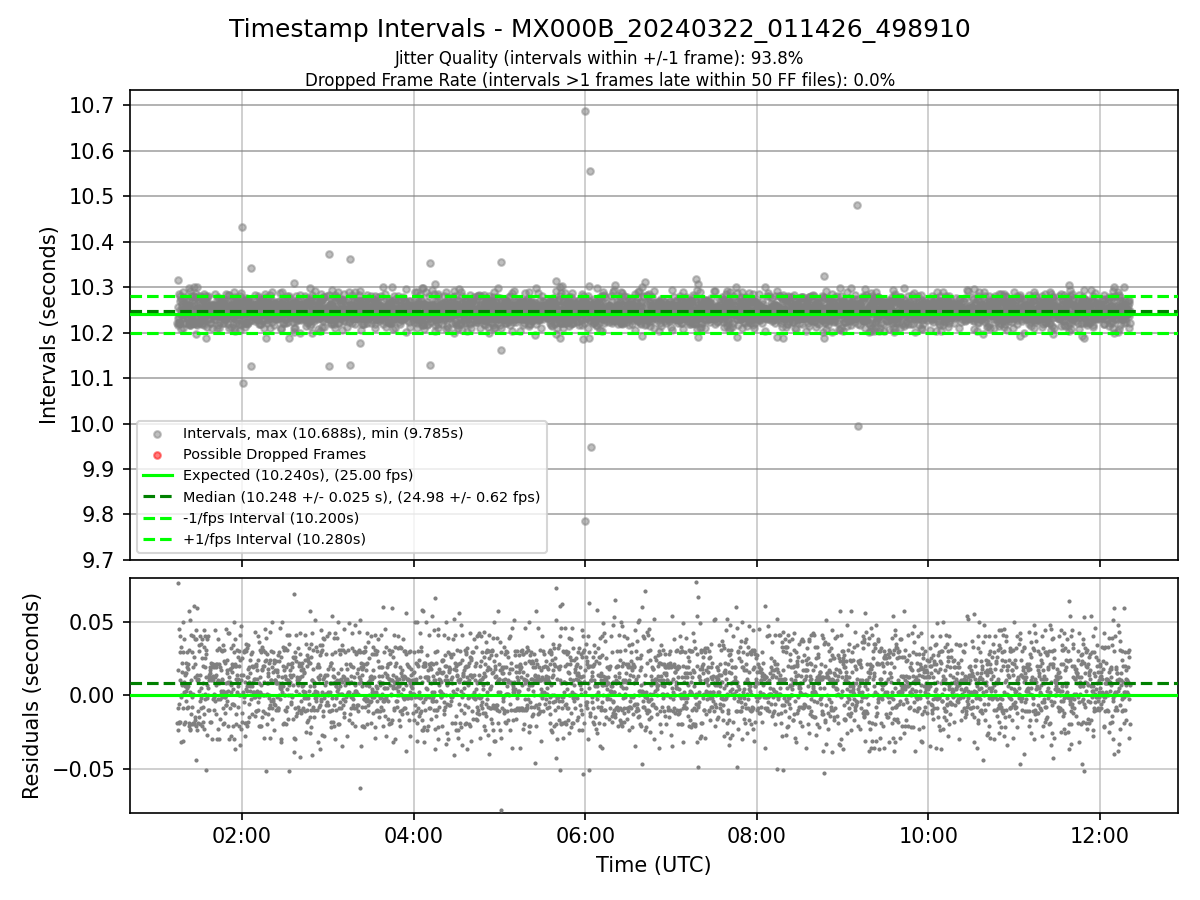Image resolution: width=1200 pixels, height=900 pixels.
Task: Click the outlier point near 9.95 seconds after 06:00
Action: coord(591,447)
